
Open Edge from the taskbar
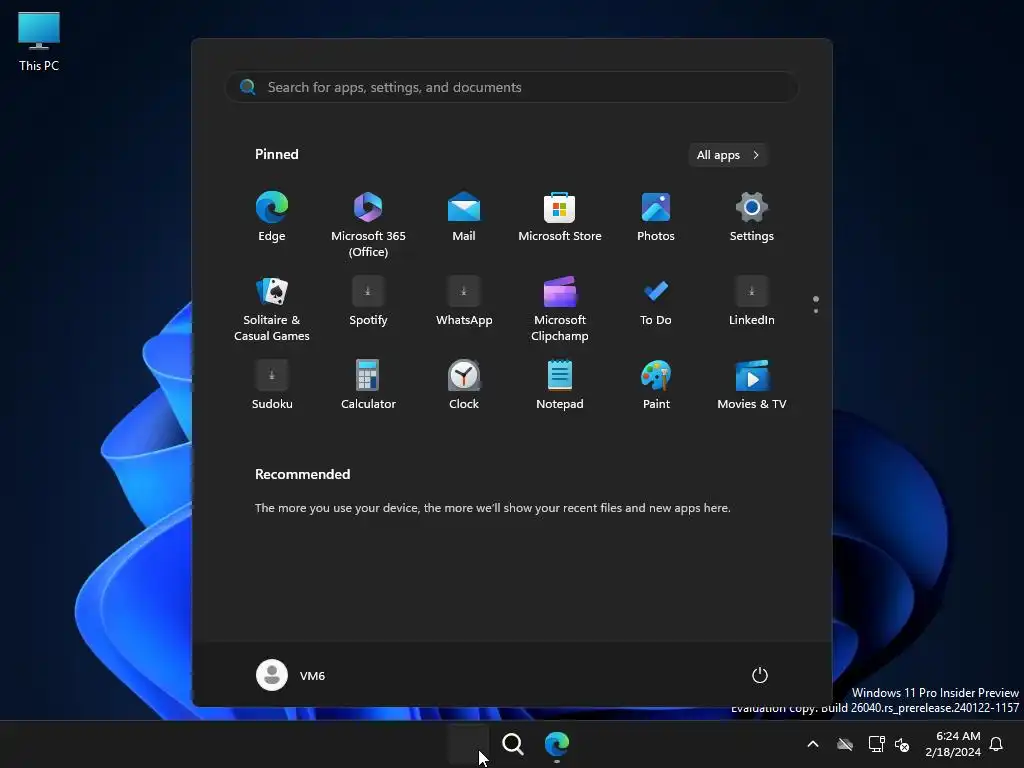coord(557,744)
